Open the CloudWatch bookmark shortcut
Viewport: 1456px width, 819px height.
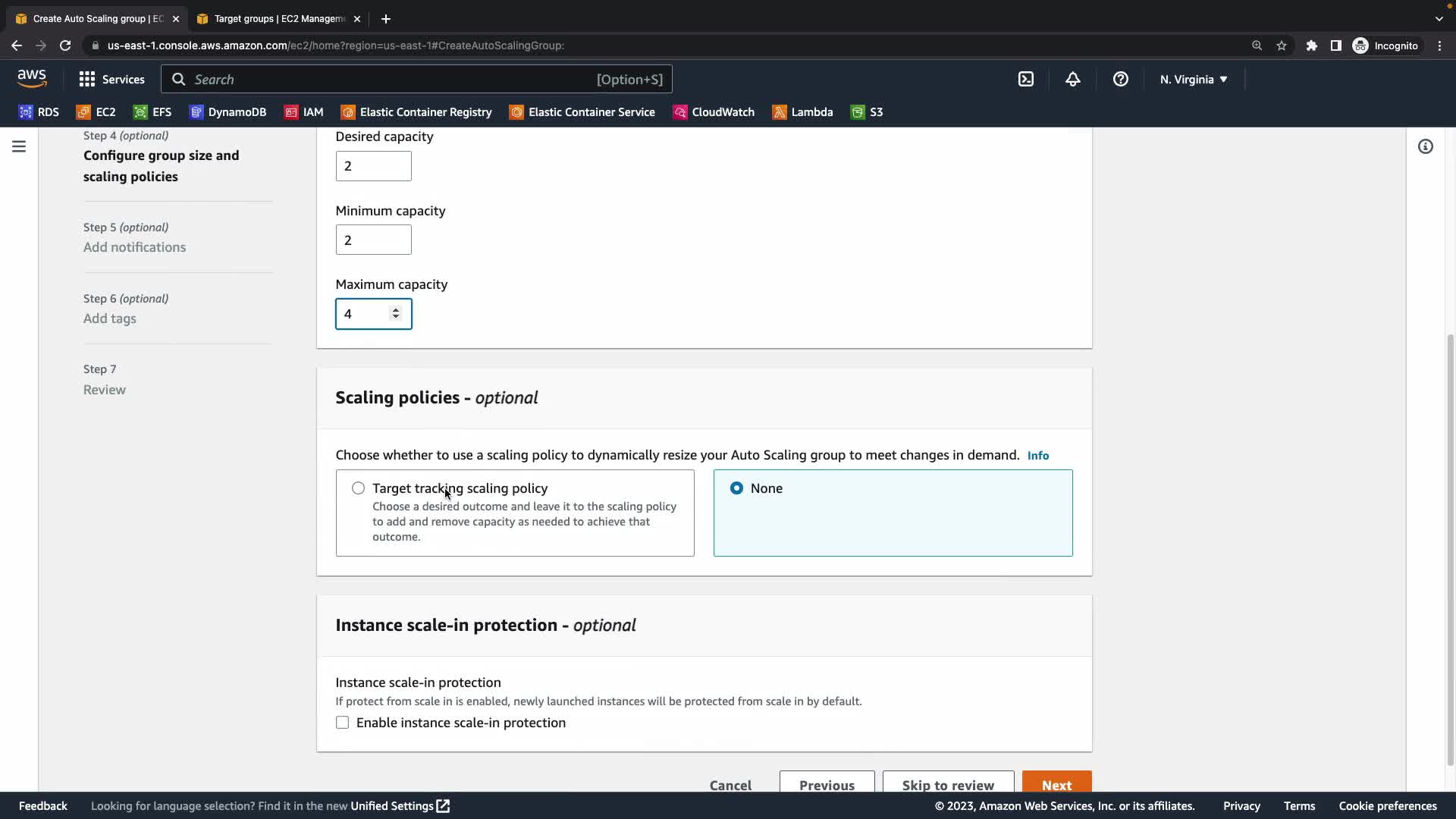point(714,112)
